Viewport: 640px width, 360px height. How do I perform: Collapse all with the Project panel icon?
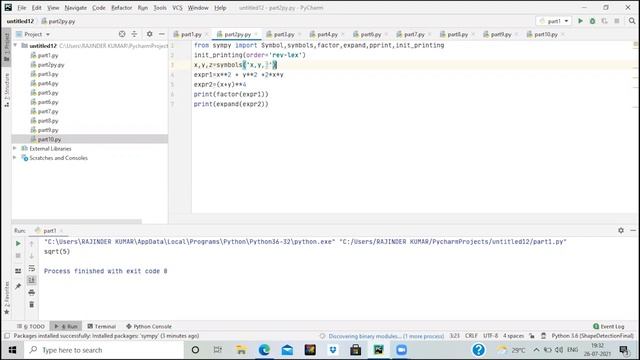134,34
